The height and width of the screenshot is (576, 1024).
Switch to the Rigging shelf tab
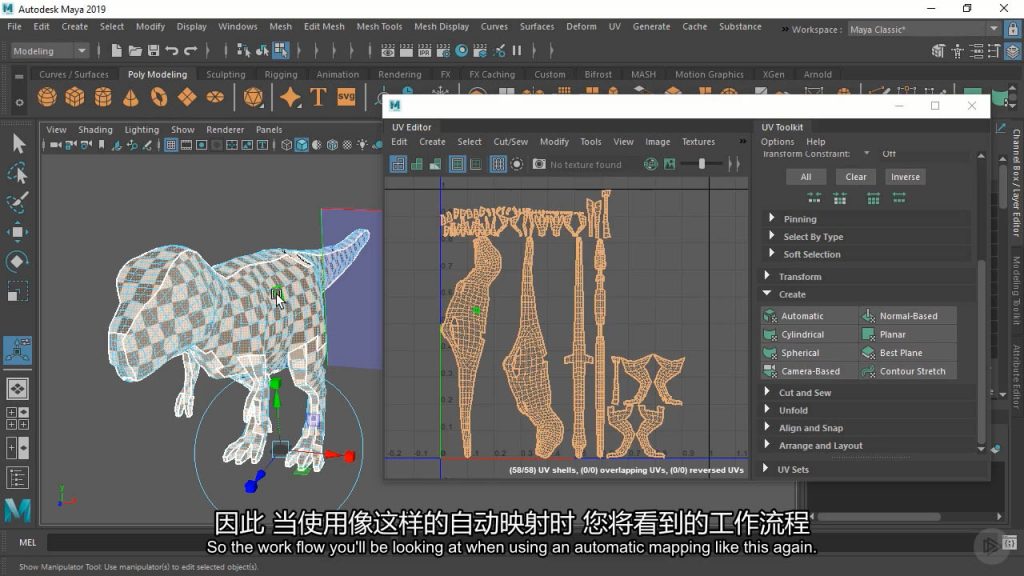(281, 74)
